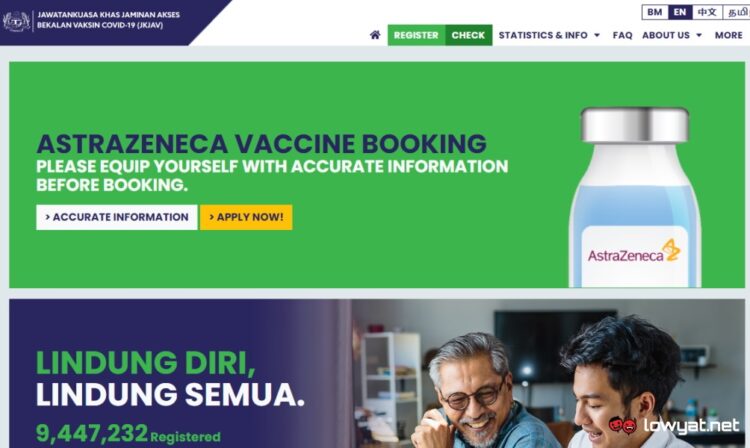Open the FAQ page
The height and width of the screenshot is (448, 750).
tap(622, 35)
